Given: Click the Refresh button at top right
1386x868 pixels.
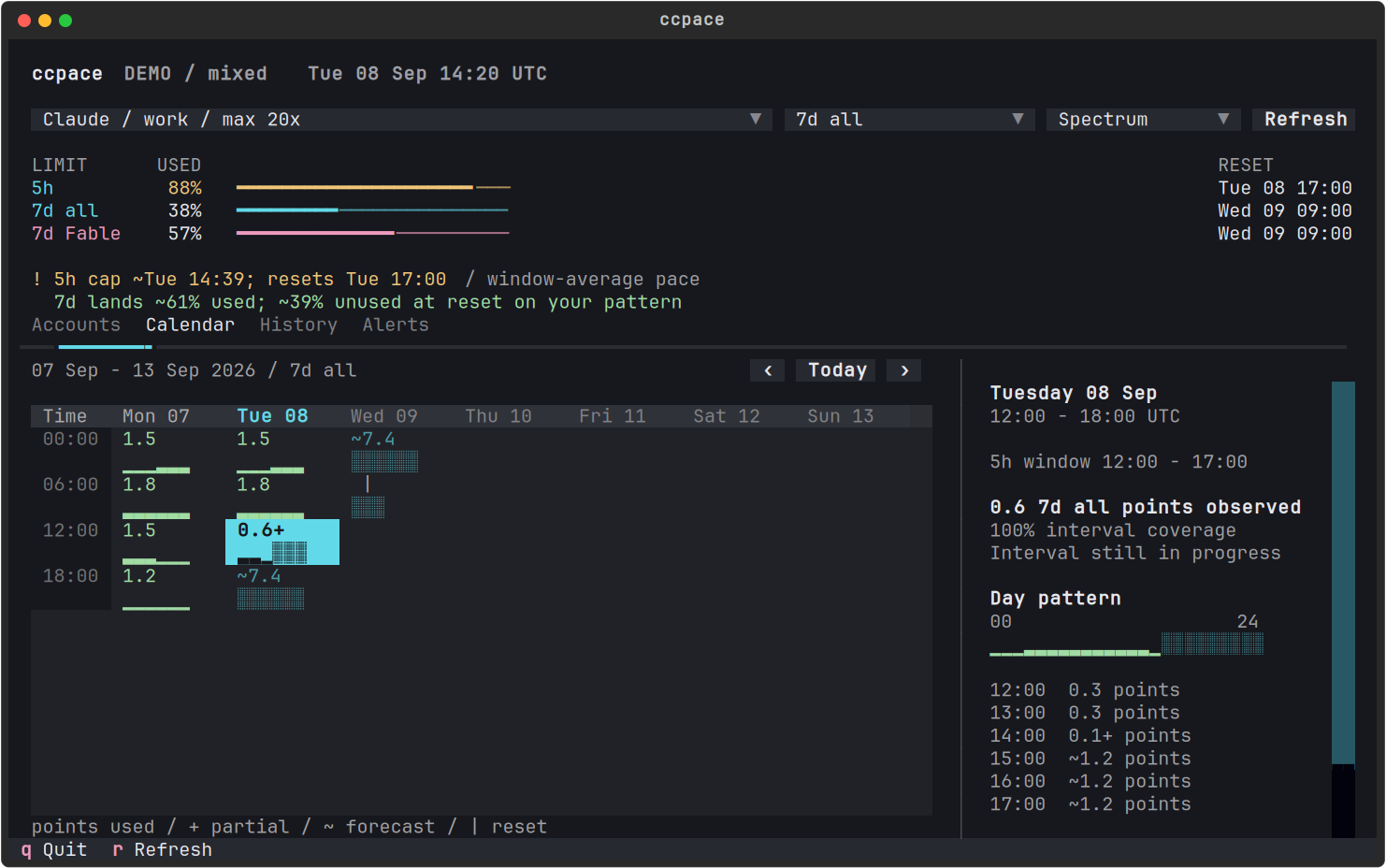Looking at the screenshot, I should [x=1305, y=120].
